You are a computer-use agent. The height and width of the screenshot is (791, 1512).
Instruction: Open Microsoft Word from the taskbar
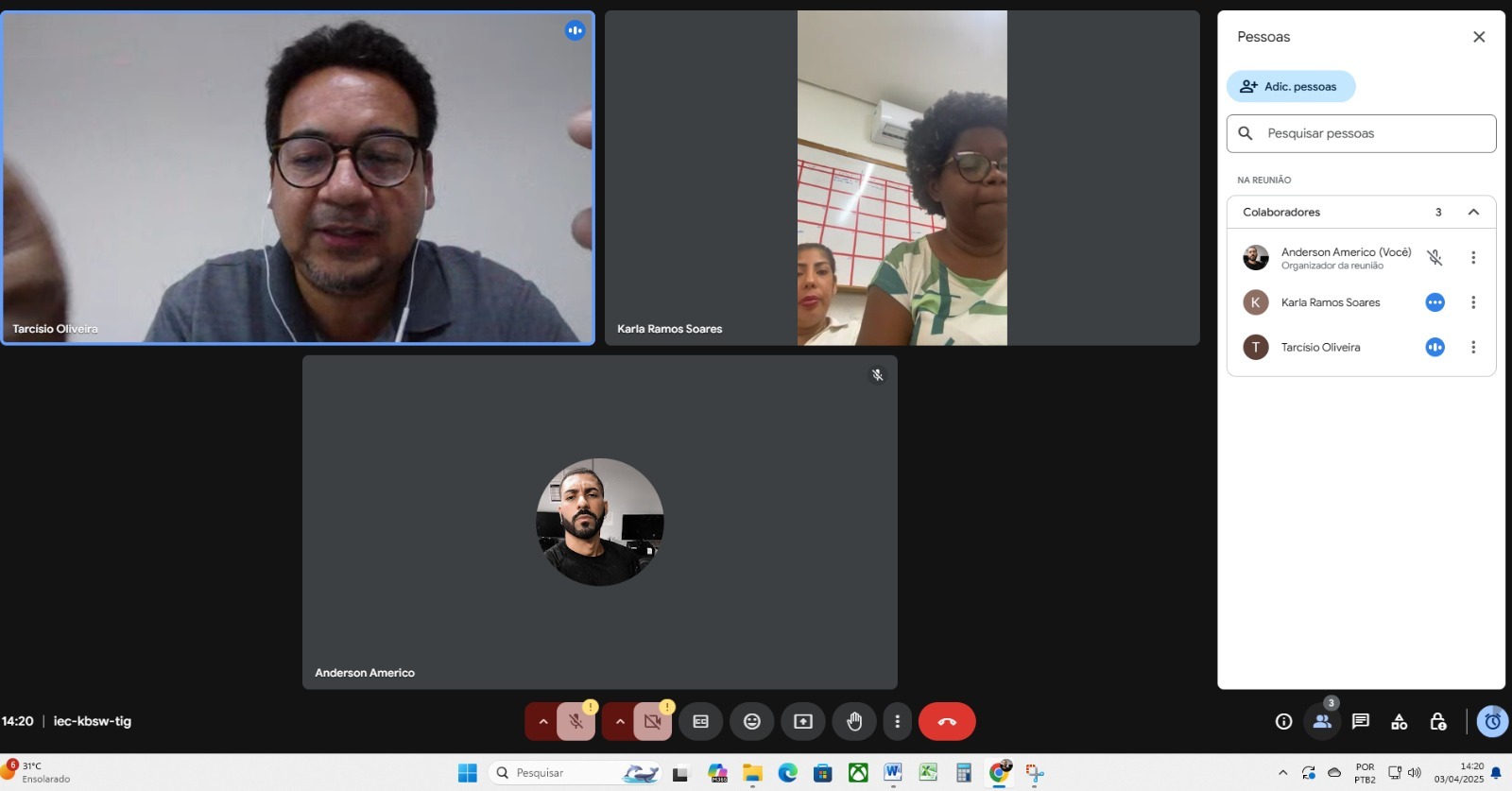coord(893,773)
